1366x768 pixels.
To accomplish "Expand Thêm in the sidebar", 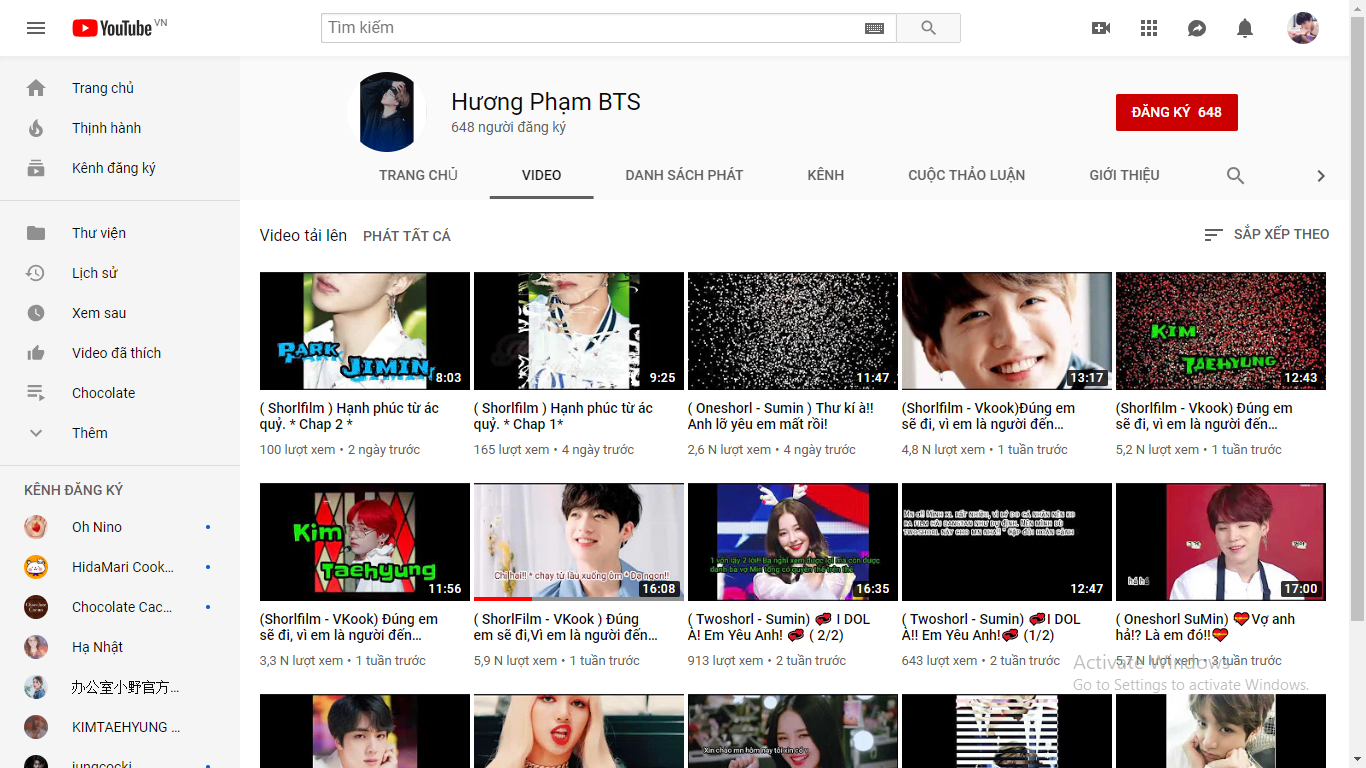I will click(x=120, y=433).
